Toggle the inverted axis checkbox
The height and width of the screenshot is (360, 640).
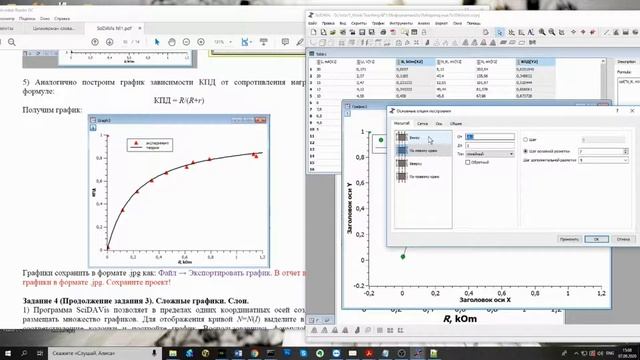(x=468, y=162)
